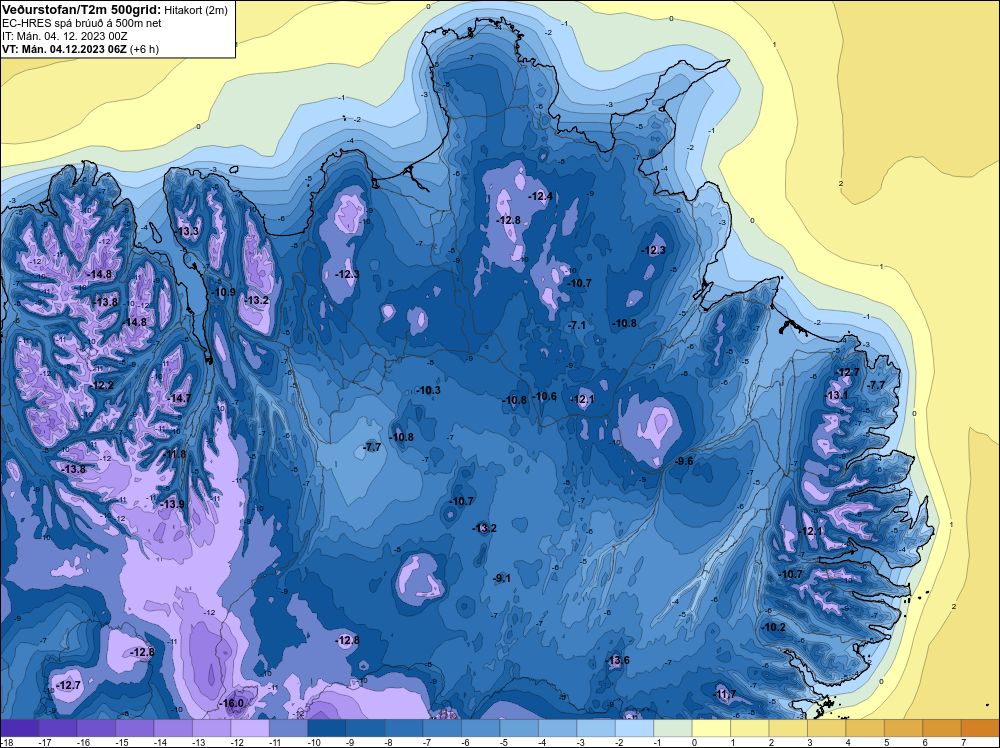Click the -13.3 temperature label
Image resolution: width=1000 pixels, height=748 pixels.
188,231
